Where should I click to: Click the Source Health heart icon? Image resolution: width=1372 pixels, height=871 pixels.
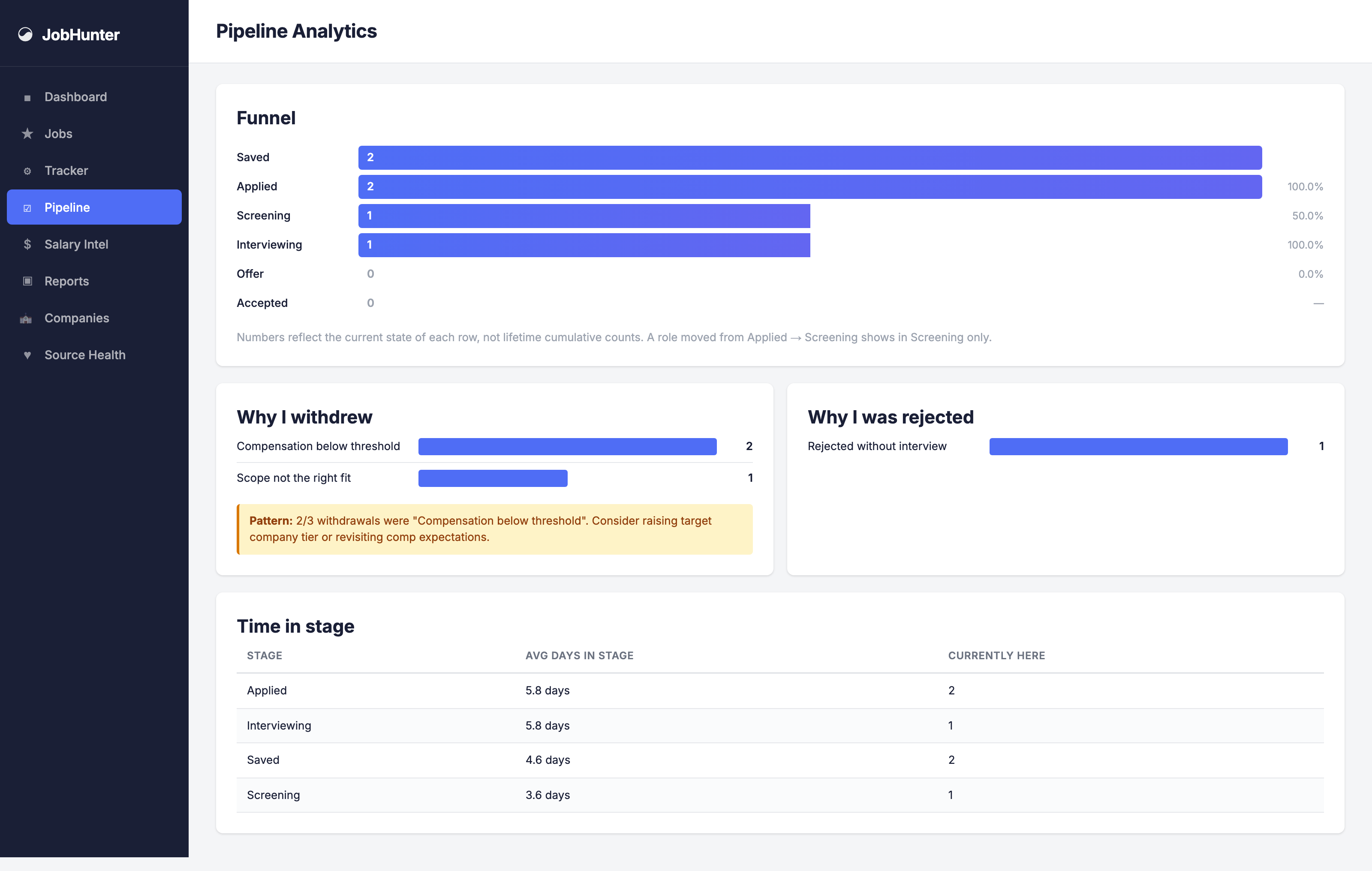(27, 355)
